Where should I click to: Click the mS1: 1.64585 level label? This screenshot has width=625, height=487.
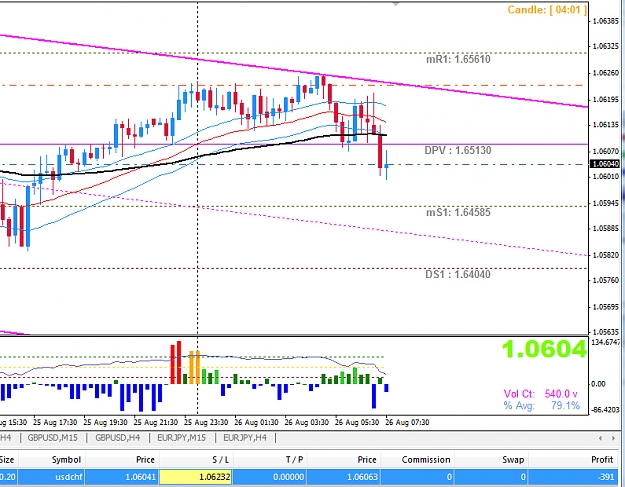coord(458,212)
